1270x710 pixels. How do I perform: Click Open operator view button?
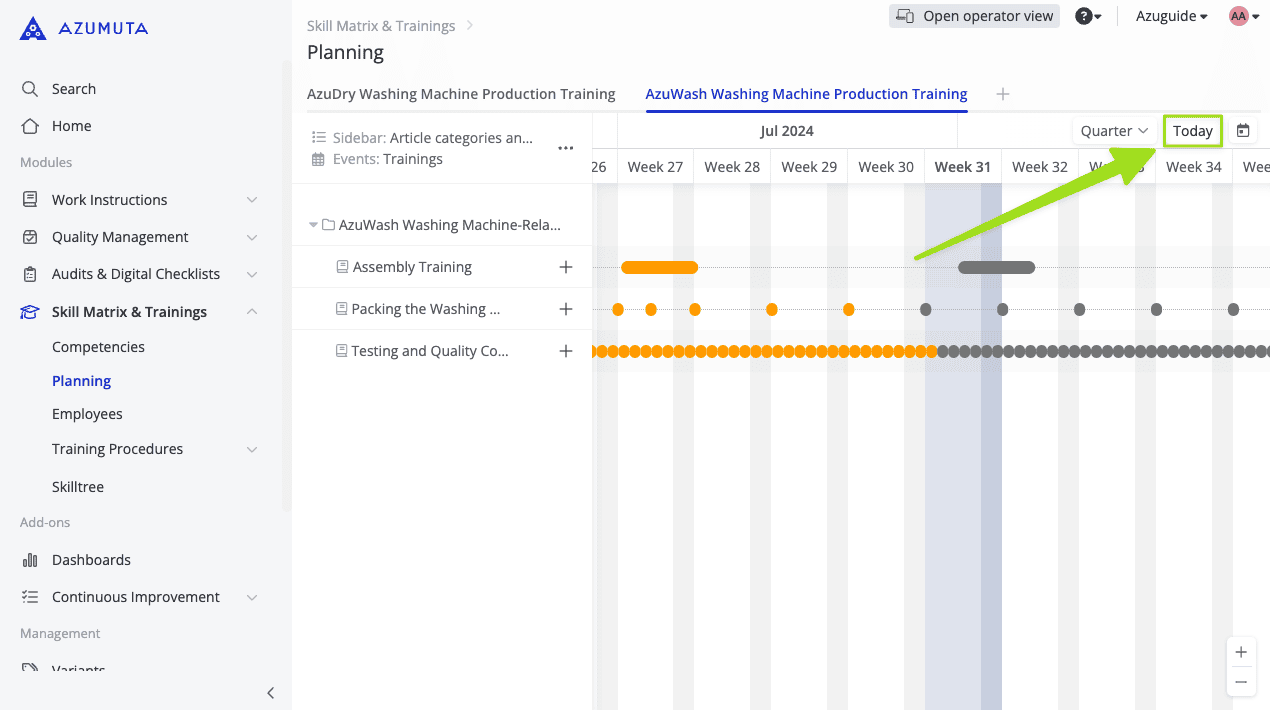[974, 16]
